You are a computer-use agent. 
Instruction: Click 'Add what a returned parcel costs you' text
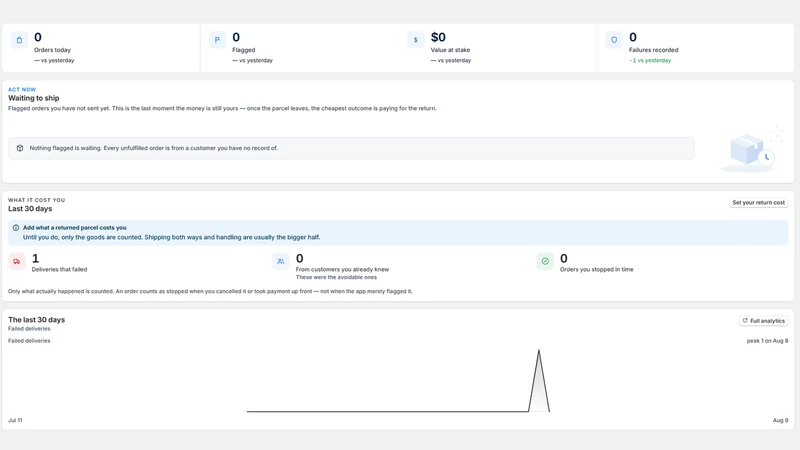[74, 228]
